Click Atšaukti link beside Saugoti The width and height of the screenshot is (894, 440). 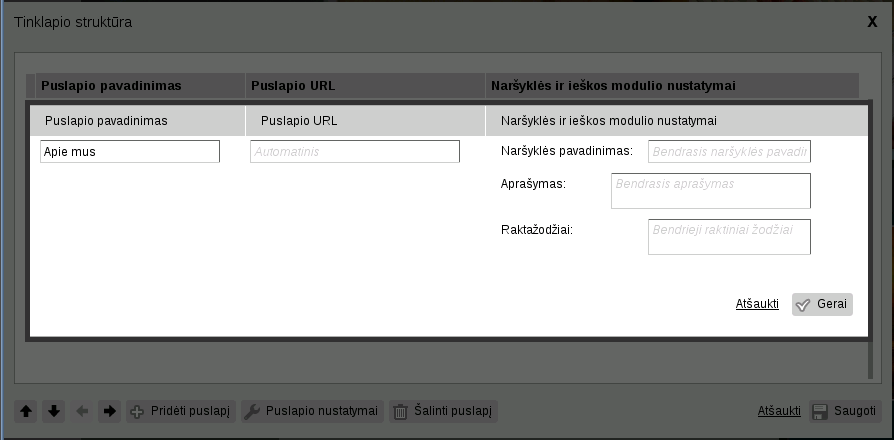click(x=779, y=411)
